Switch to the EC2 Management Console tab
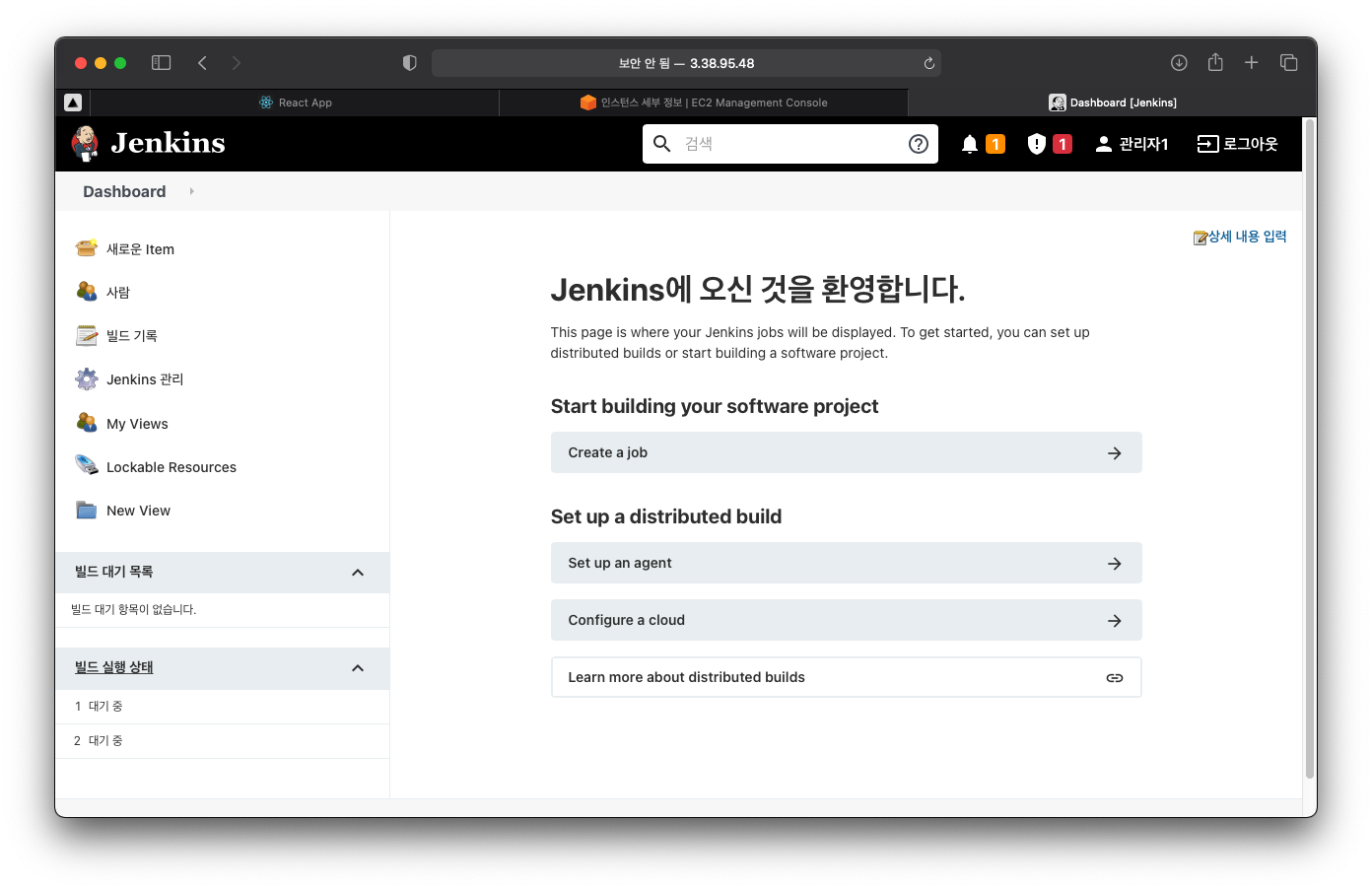Screen dimensions: 1372x890 (704, 103)
